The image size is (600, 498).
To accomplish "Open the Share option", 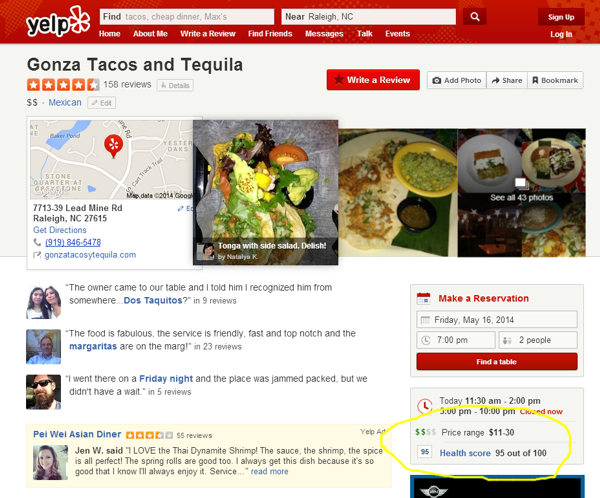I will (x=507, y=80).
